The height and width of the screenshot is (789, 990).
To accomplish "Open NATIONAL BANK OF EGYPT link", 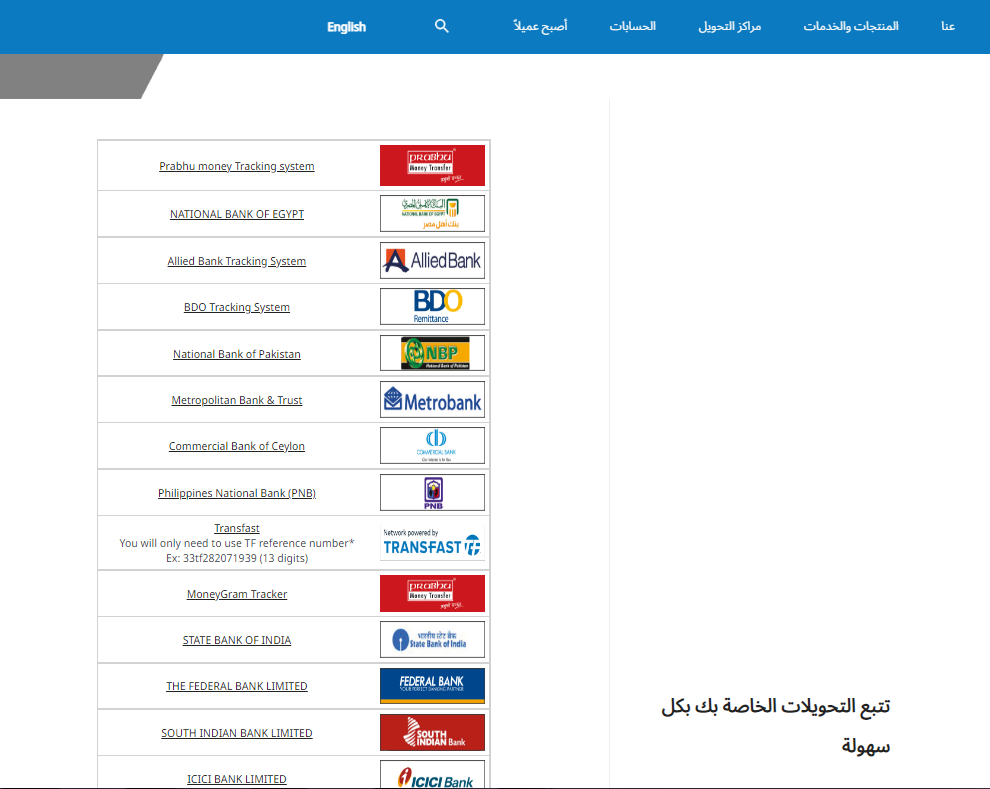I will click(x=237, y=214).
